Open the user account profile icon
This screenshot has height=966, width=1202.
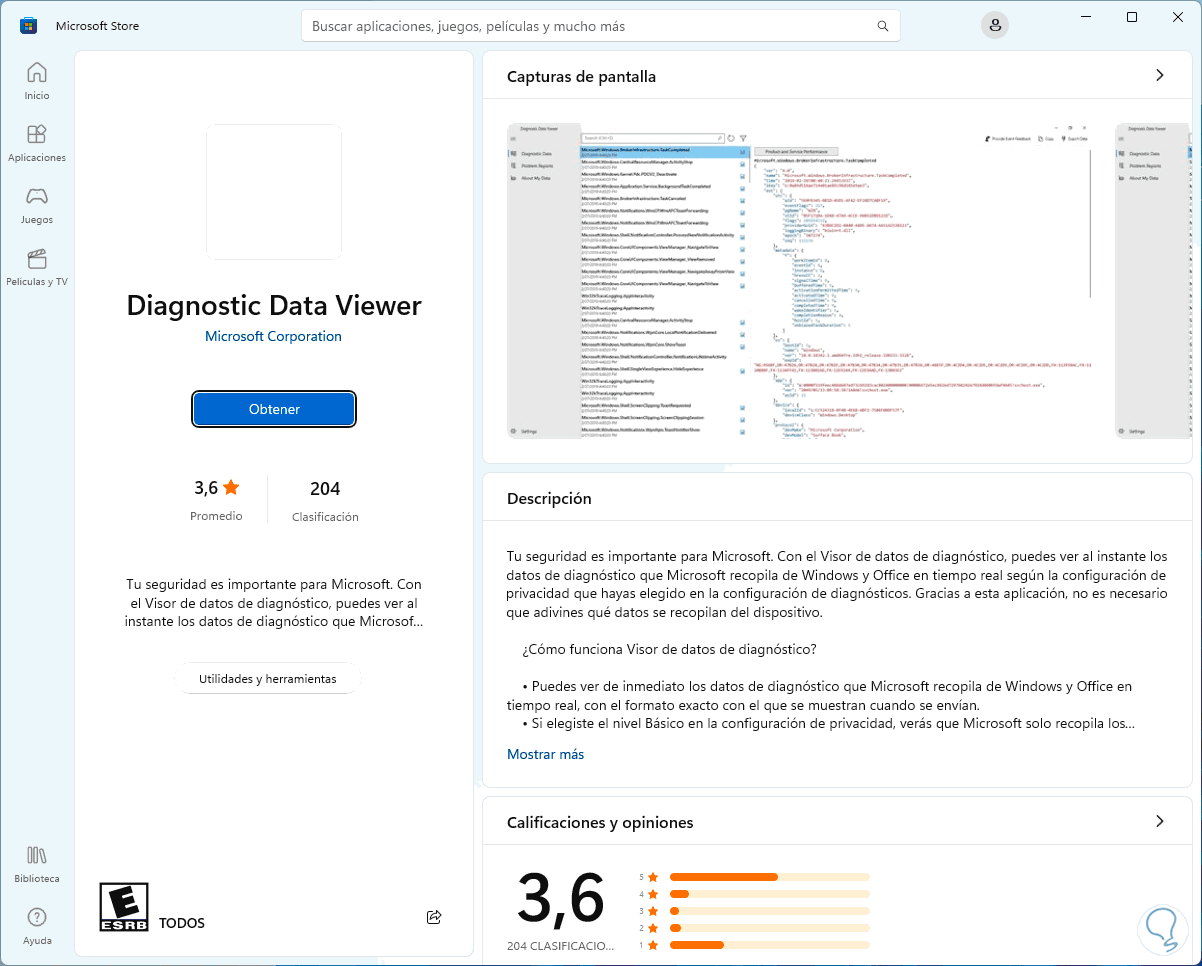coord(994,26)
